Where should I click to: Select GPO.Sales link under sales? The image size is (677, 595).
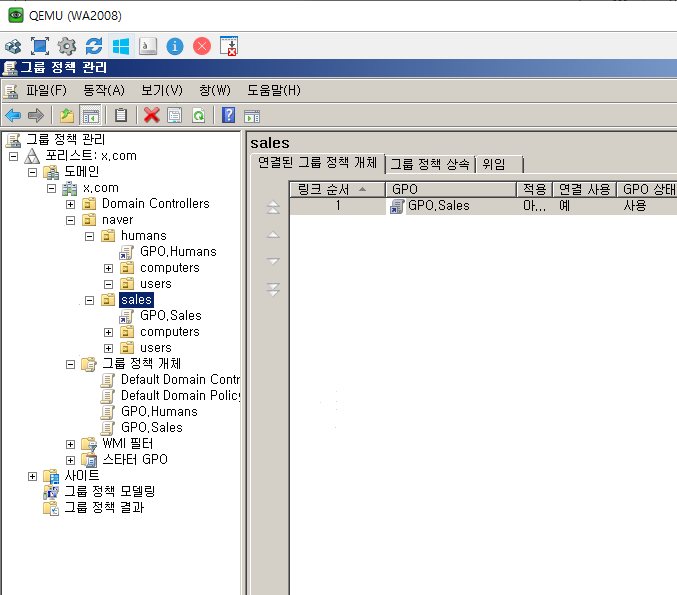click(171, 316)
